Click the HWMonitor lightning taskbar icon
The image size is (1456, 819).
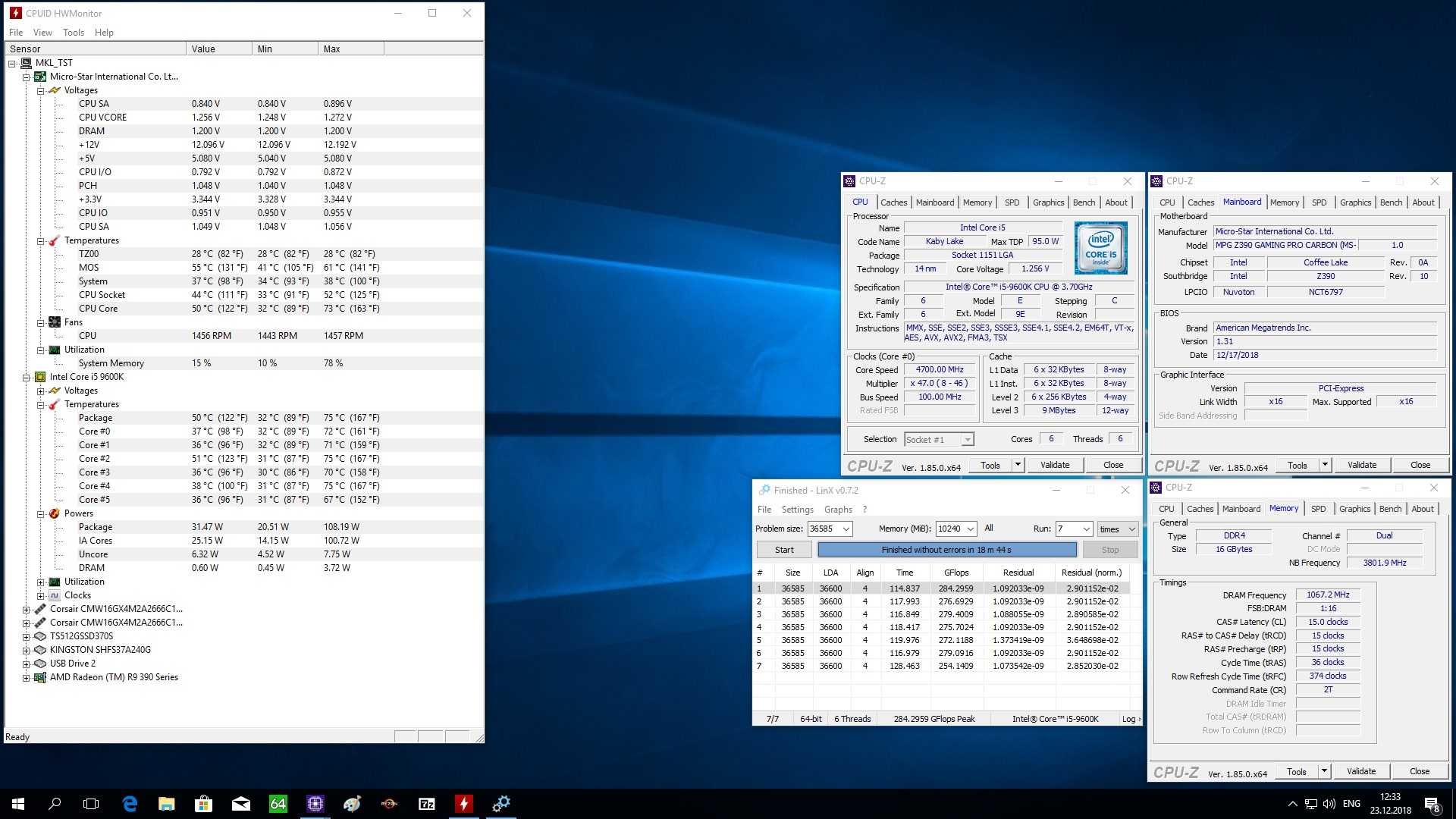point(463,804)
